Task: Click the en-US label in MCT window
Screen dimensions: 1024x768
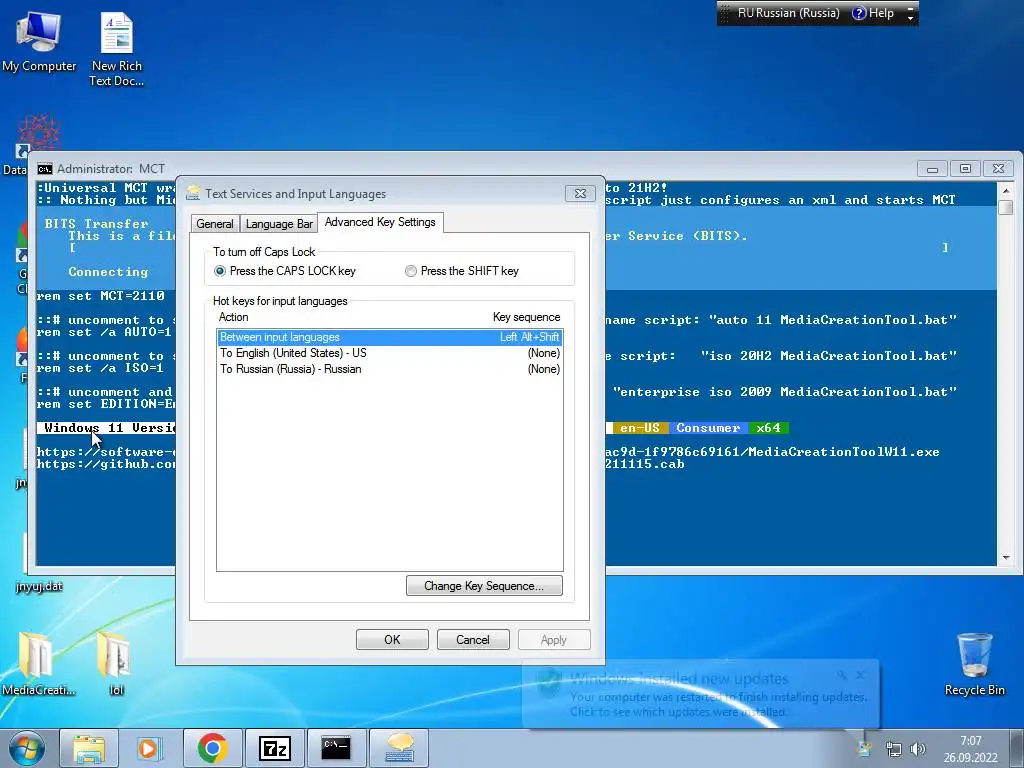Action: click(x=639, y=428)
